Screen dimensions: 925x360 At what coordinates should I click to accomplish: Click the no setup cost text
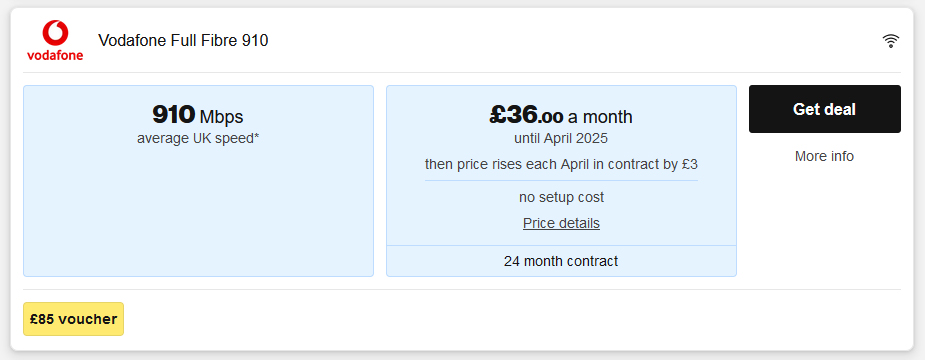[561, 197]
